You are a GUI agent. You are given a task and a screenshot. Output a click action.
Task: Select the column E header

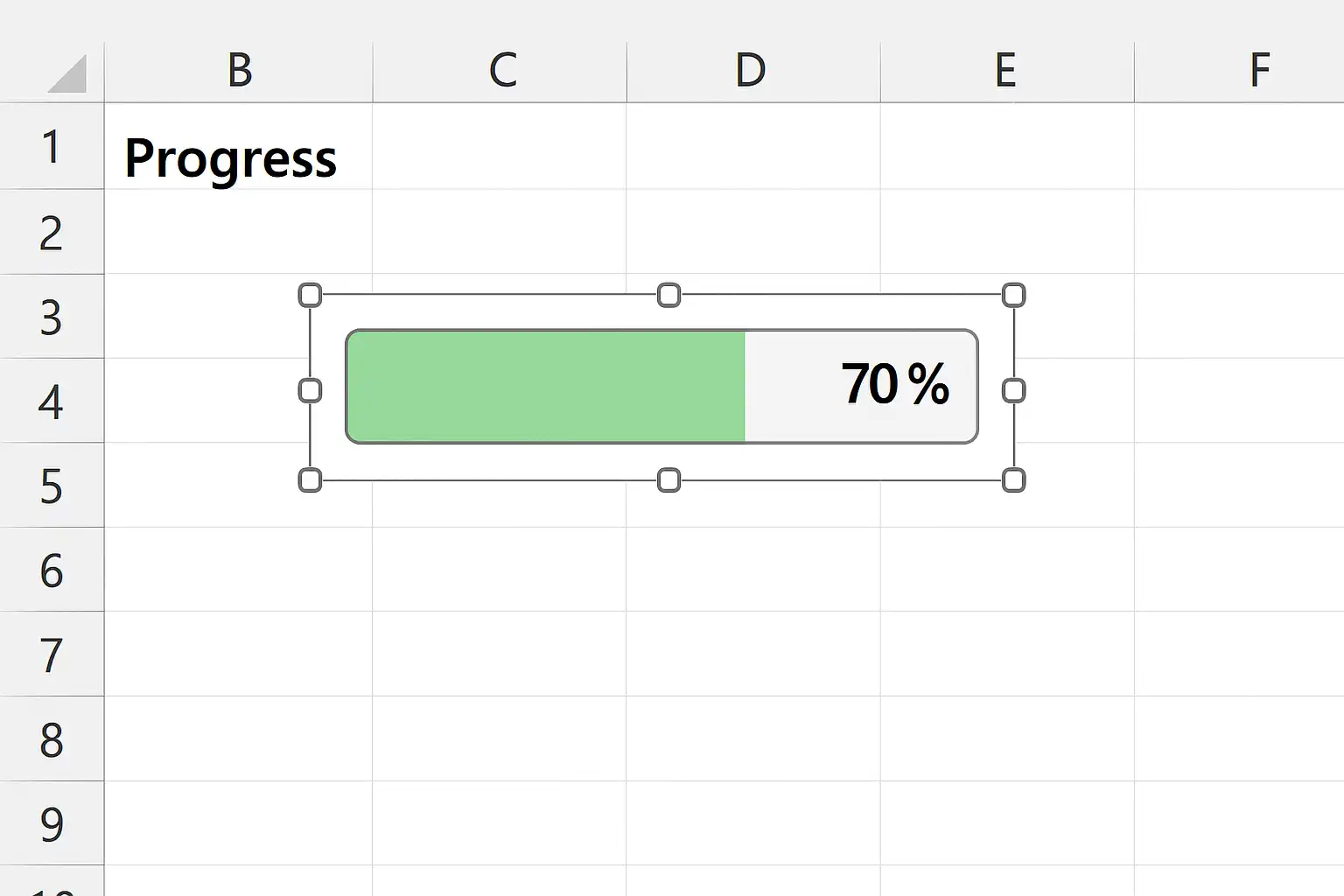1006,72
